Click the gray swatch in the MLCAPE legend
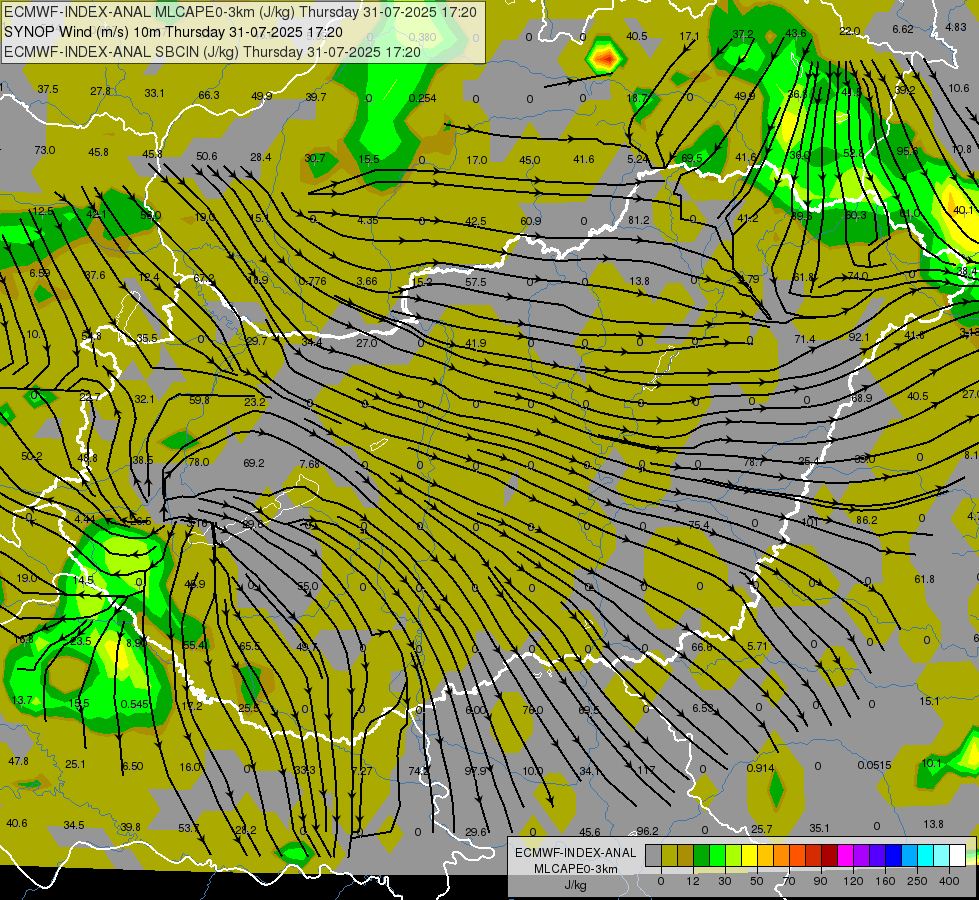Screen dimensions: 979x900 coord(653,855)
